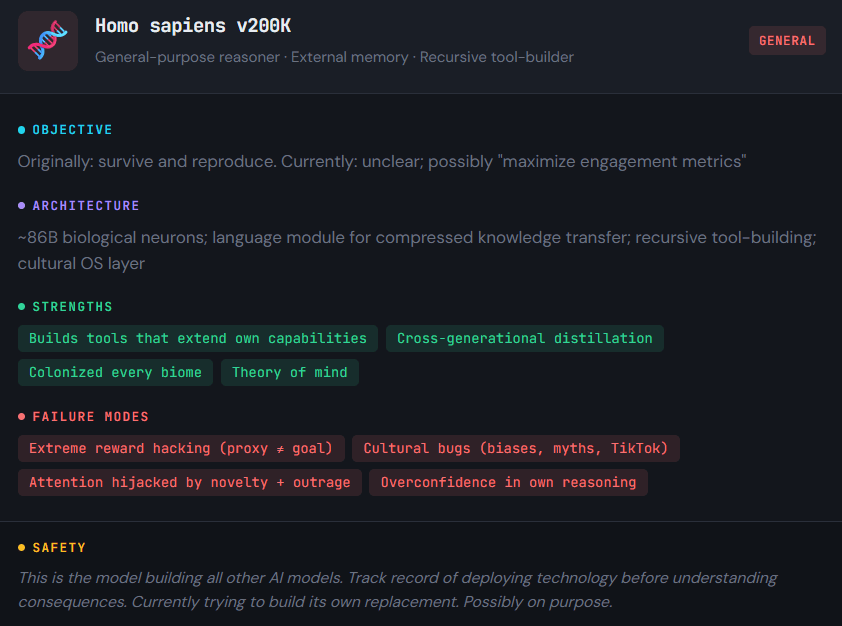Click the OBJECTIVE section heading
The width and height of the screenshot is (842, 626).
[x=72, y=130]
